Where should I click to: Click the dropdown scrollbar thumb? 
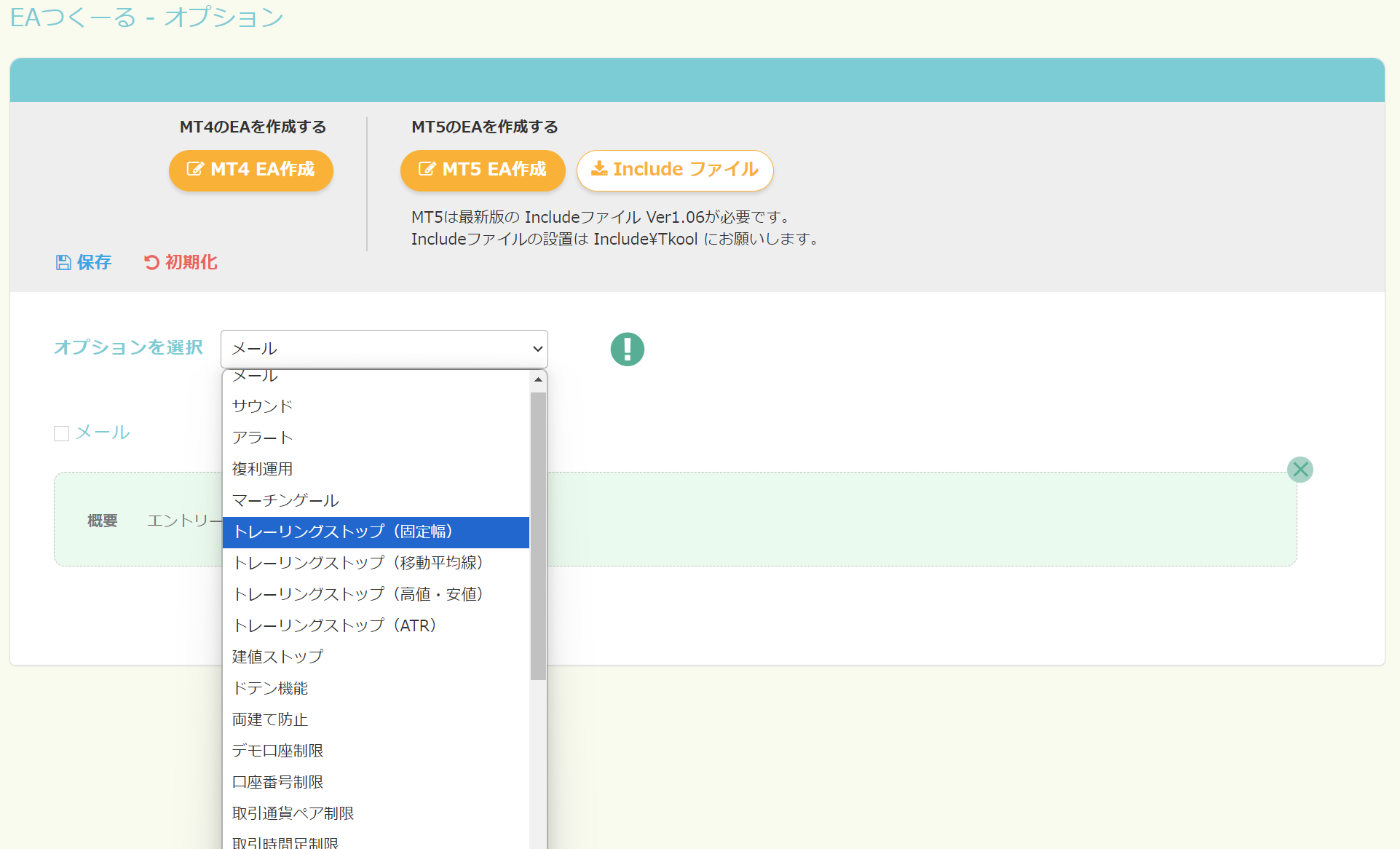pyautogui.click(x=538, y=535)
